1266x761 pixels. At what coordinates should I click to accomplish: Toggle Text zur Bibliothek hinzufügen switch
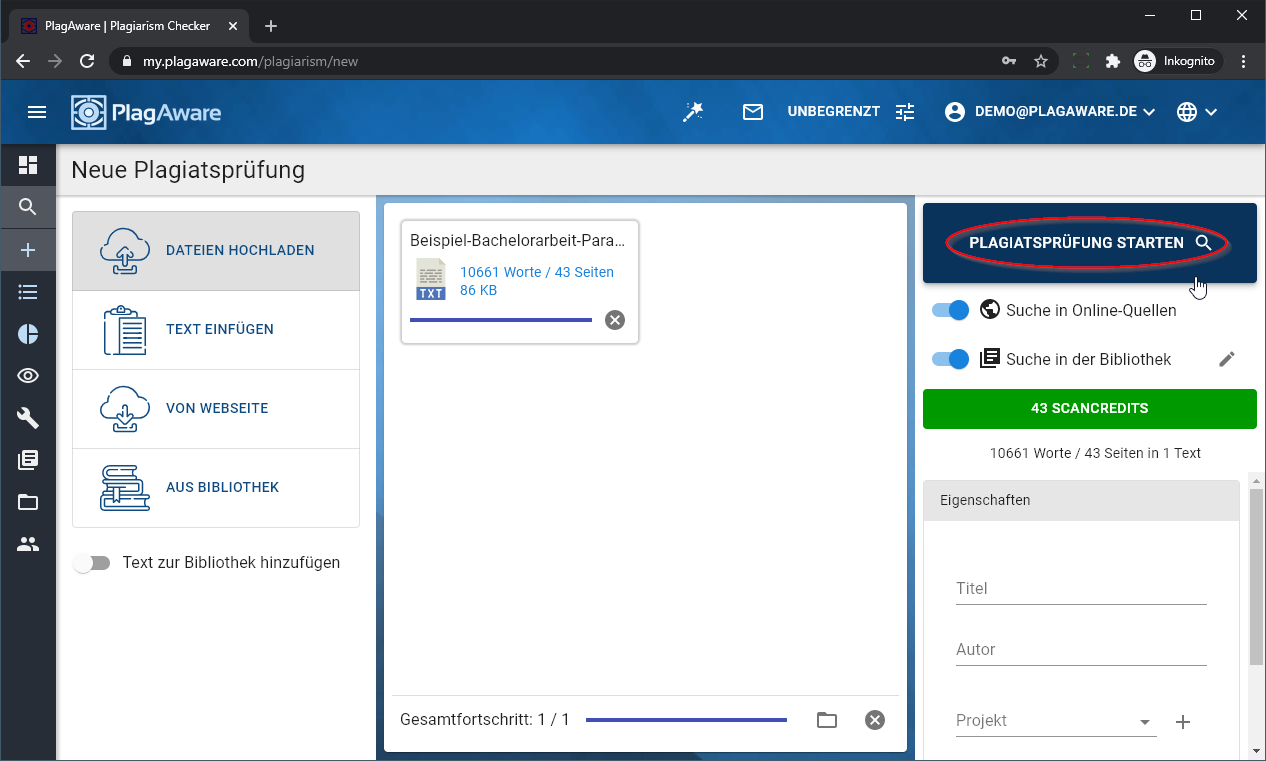click(x=92, y=563)
